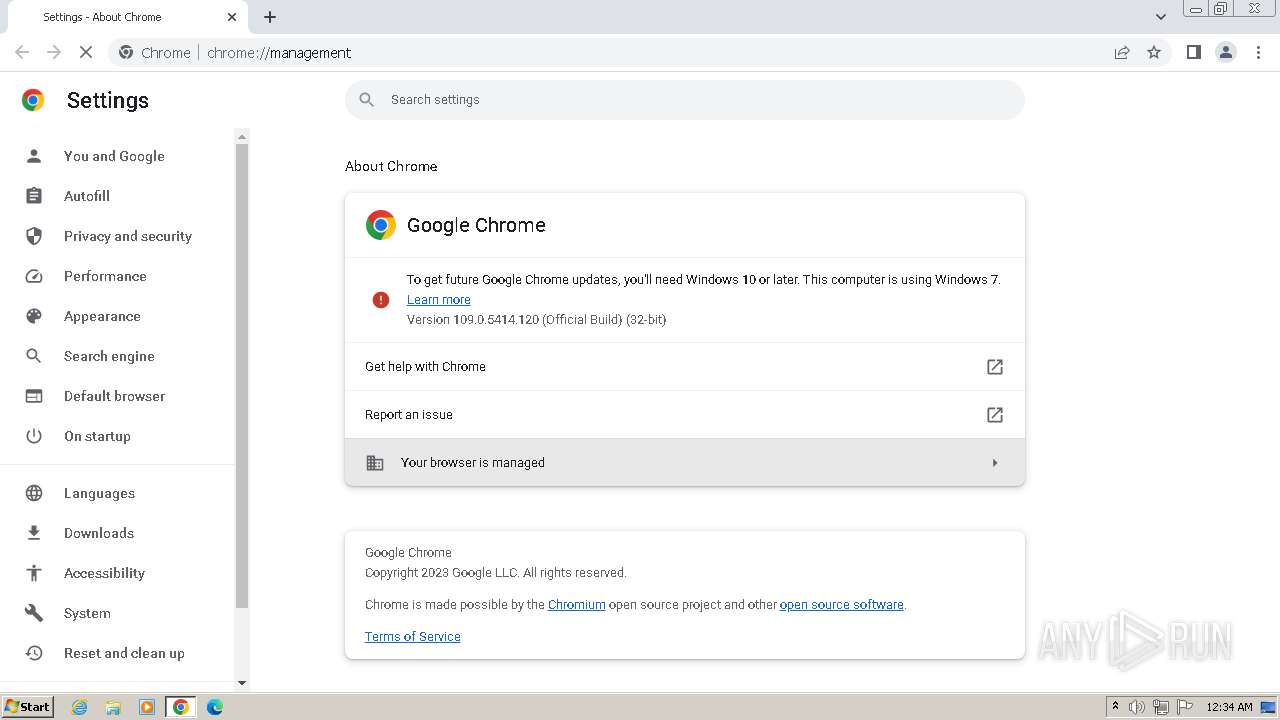The width and height of the screenshot is (1280, 720).
Task: Click the volume speaker tray icon
Action: tap(1137, 707)
